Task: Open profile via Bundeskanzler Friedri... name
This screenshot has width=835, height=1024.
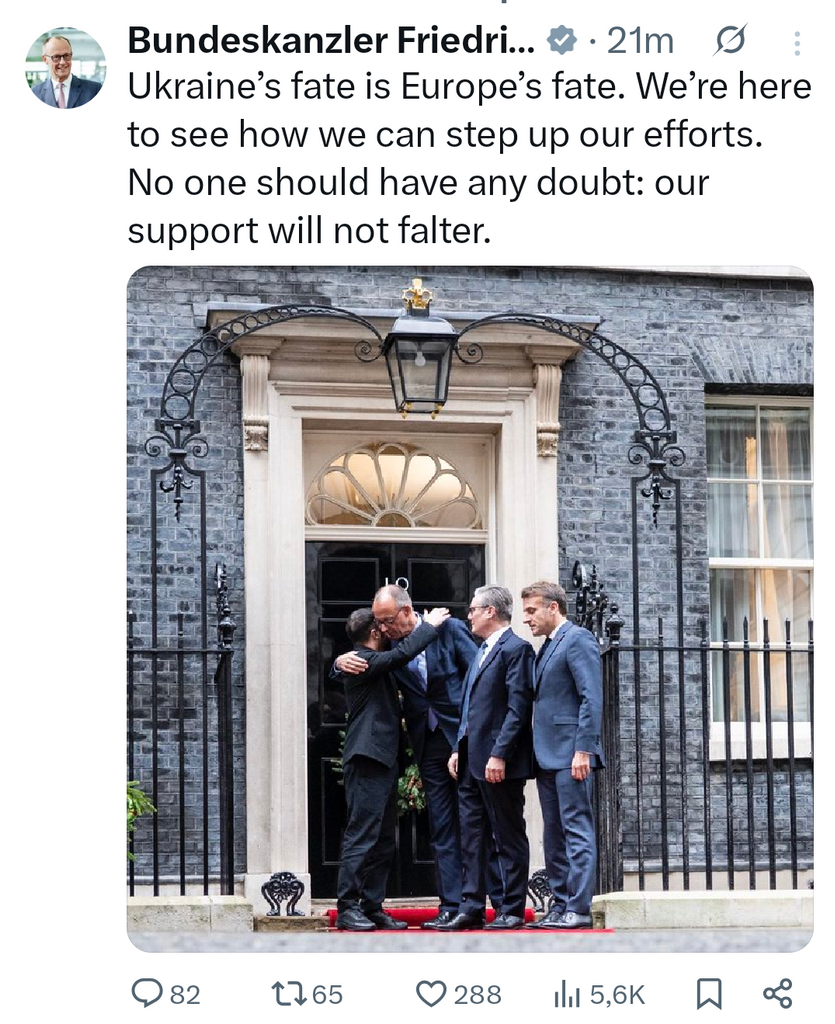Action: tap(332, 41)
